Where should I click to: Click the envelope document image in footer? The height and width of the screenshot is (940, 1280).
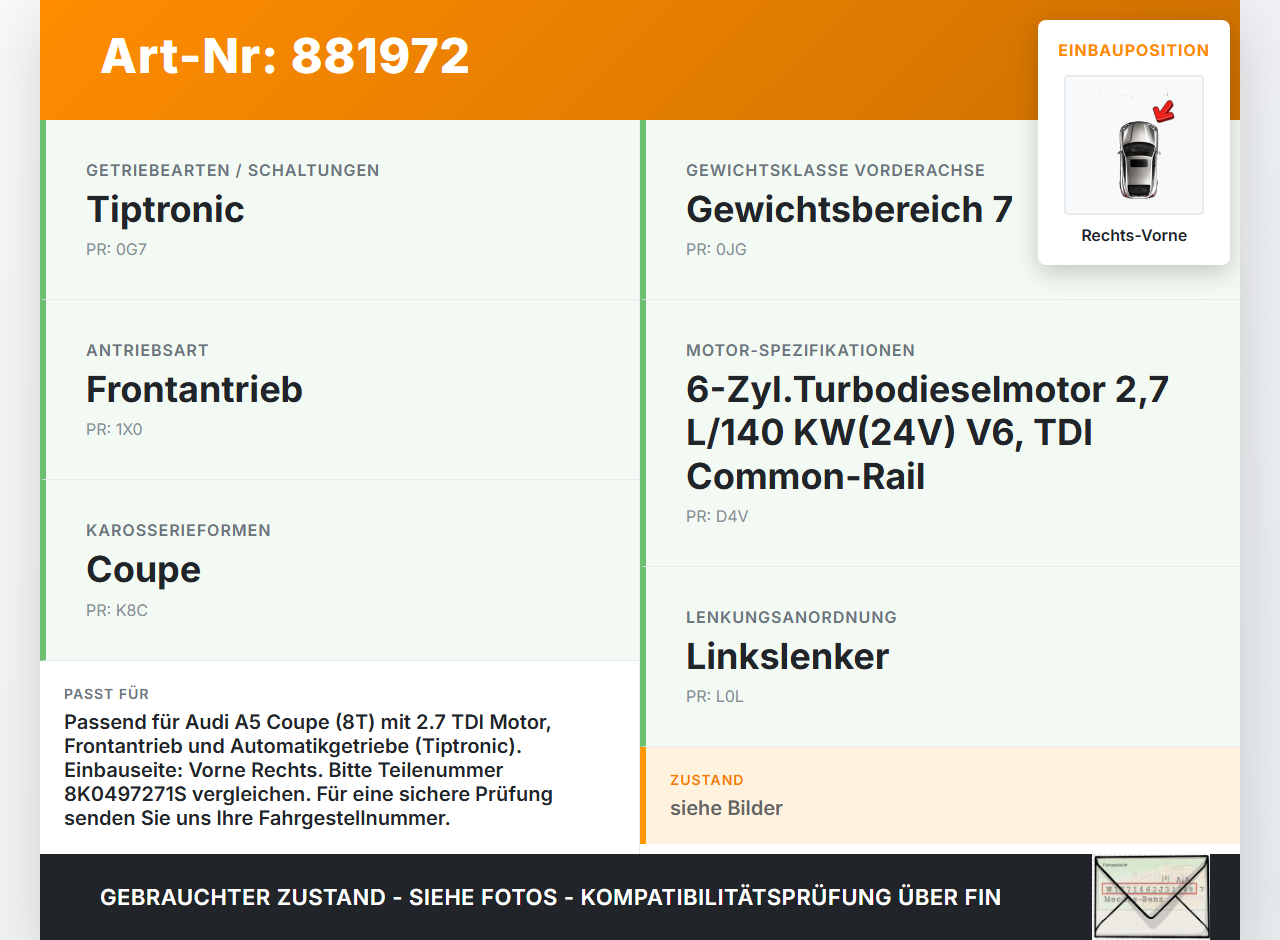point(1151,897)
